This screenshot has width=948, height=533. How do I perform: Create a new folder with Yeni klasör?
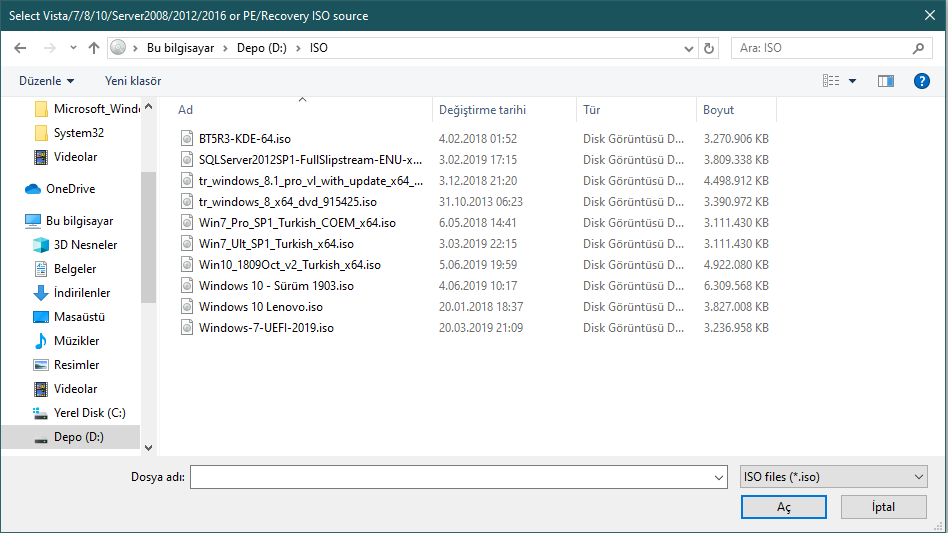tap(133, 81)
